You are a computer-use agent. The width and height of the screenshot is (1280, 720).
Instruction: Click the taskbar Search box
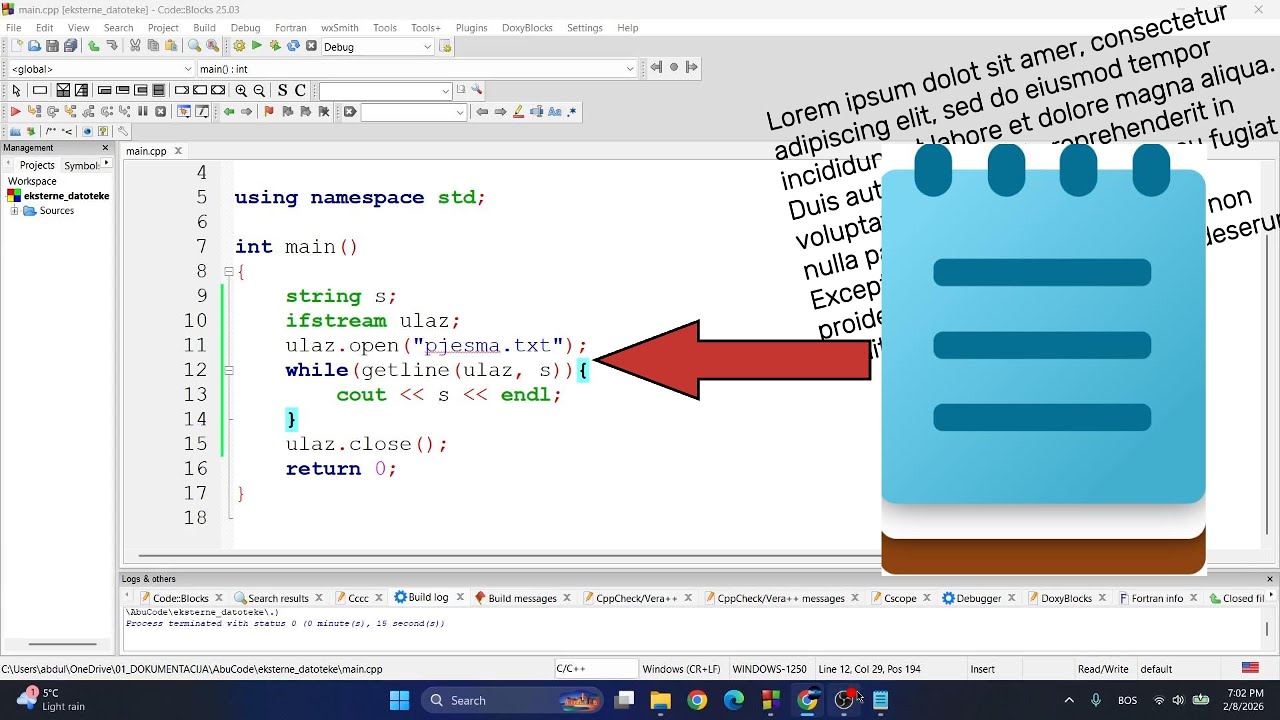[512, 700]
